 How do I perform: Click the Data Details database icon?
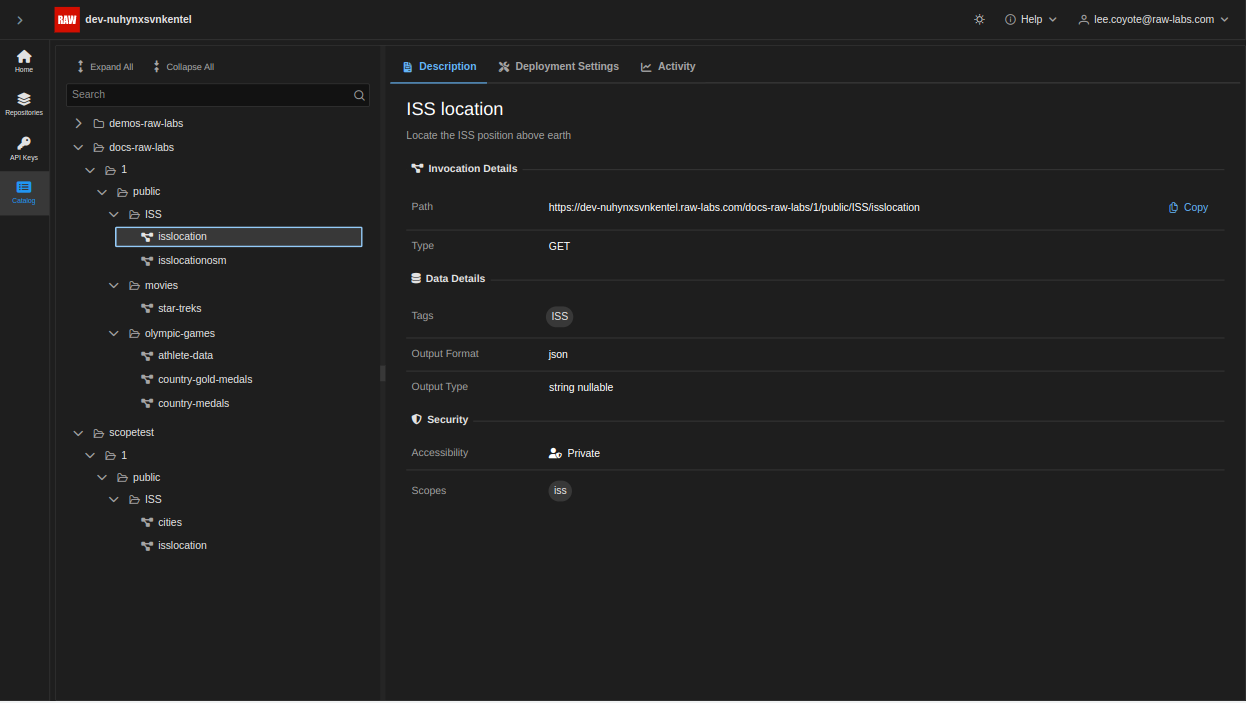(x=416, y=279)
